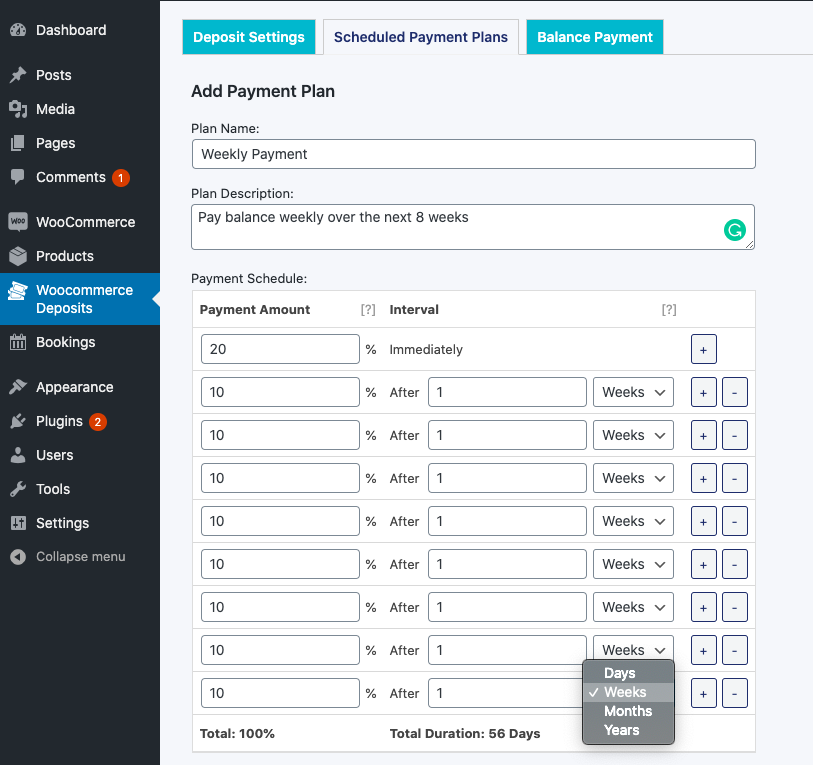Click plus on the fourth After row
This screenshot has width=813, height=765.
coord(704,522)
